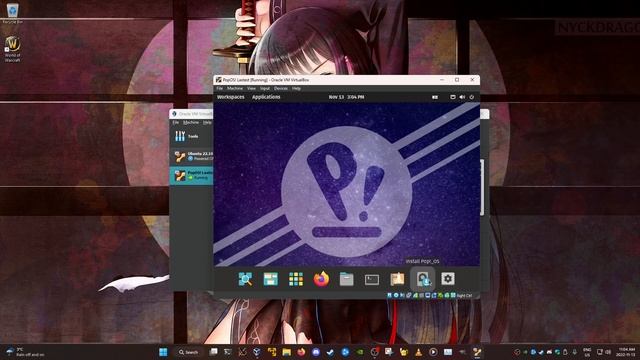Select Tools in VirtualBox Manager sidebar

click(x=191, y=136)
